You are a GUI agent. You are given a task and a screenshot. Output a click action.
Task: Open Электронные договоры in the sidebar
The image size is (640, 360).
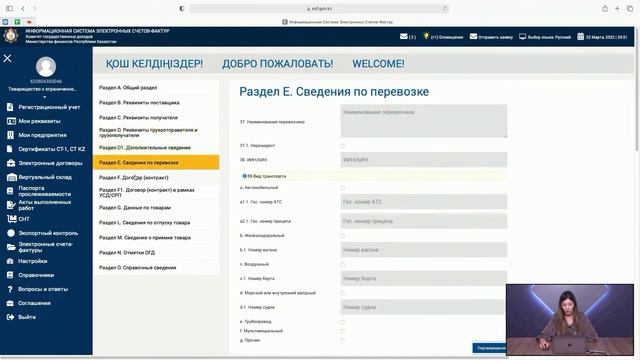tap(50, 163)
